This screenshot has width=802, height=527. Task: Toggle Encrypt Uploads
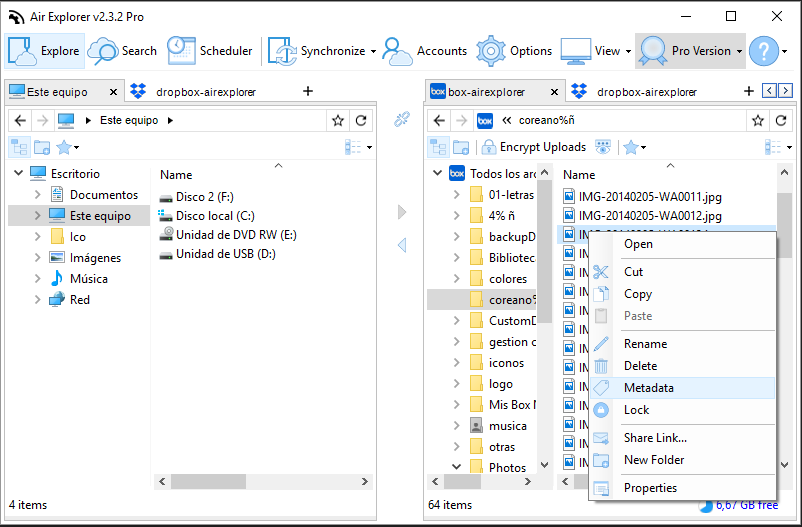point(534,147)
